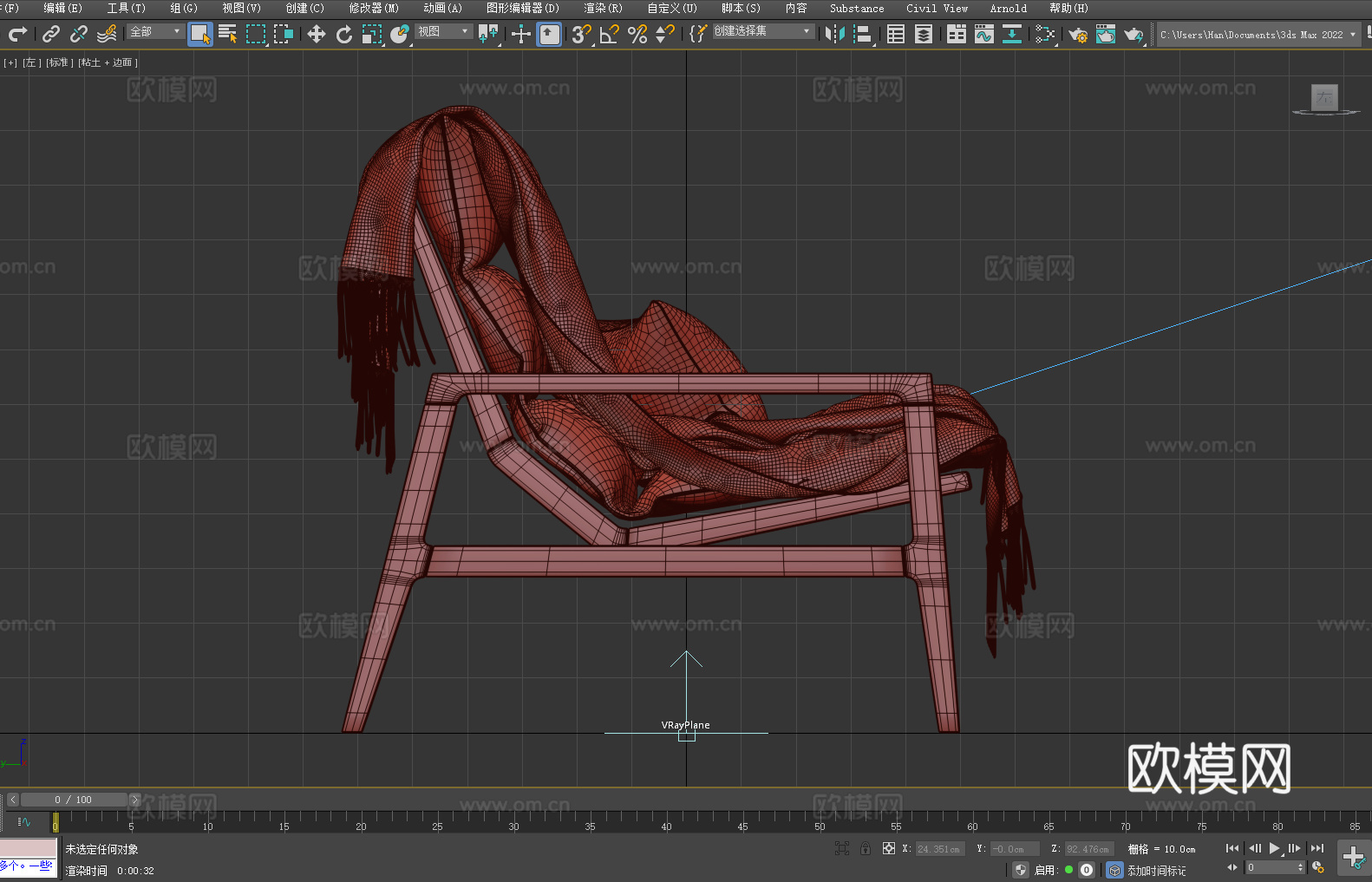Open the selection filter dropdown showing 全部
This screenshot has height=882, width=1372.
click(155, 31)
